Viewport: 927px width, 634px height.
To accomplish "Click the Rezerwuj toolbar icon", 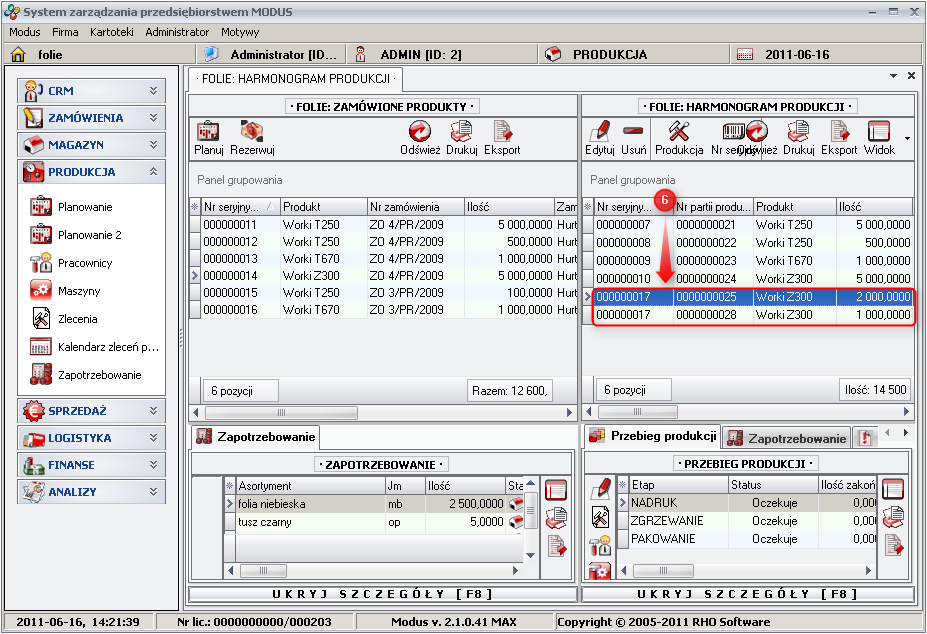I will point(252,138).
